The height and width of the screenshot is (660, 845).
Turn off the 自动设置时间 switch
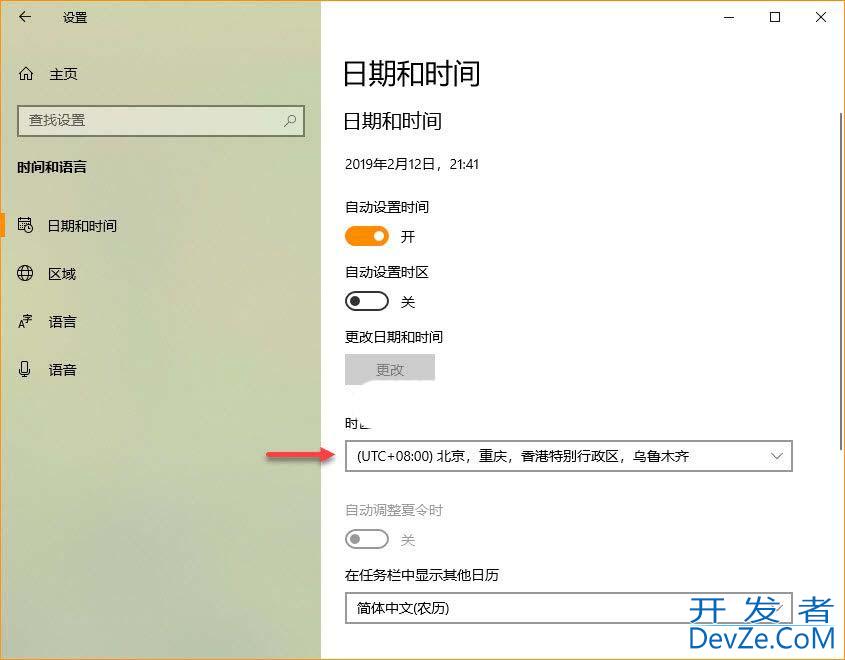point(366,236)
